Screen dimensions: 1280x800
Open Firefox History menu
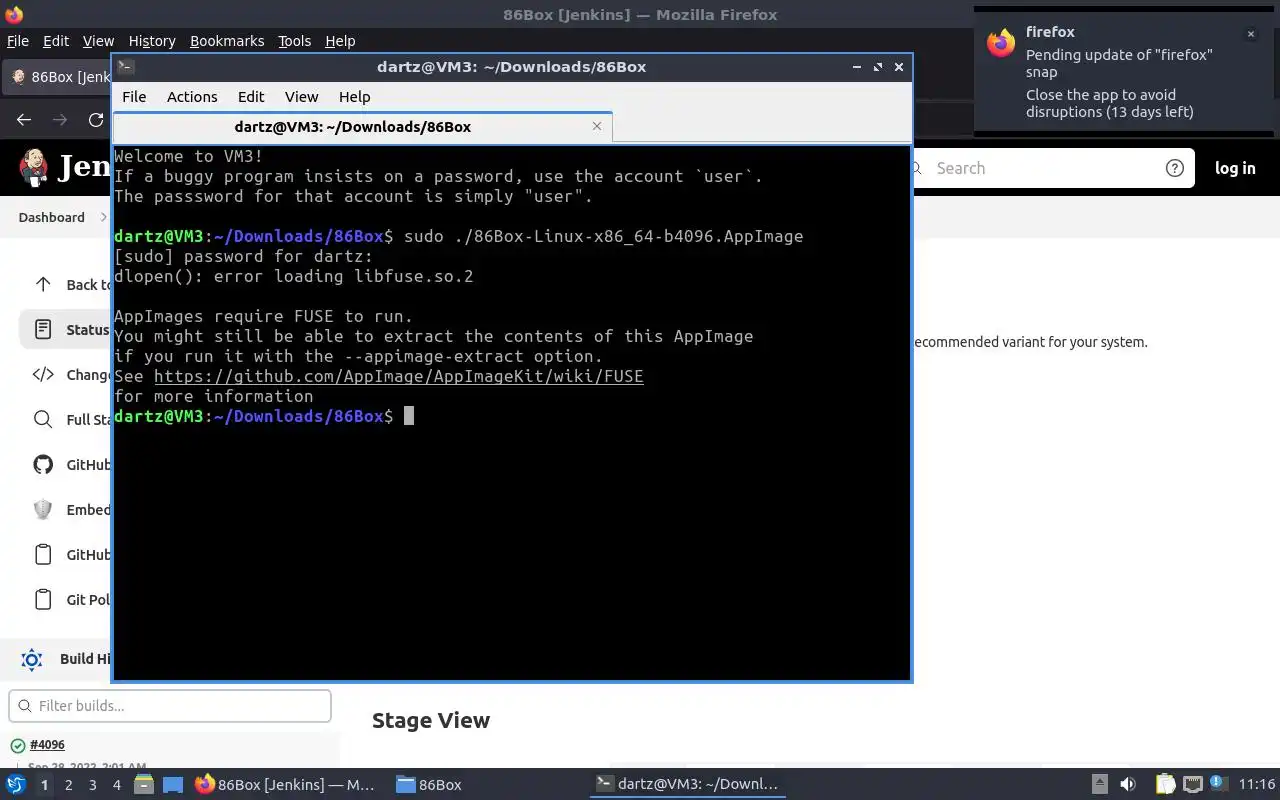152,41
